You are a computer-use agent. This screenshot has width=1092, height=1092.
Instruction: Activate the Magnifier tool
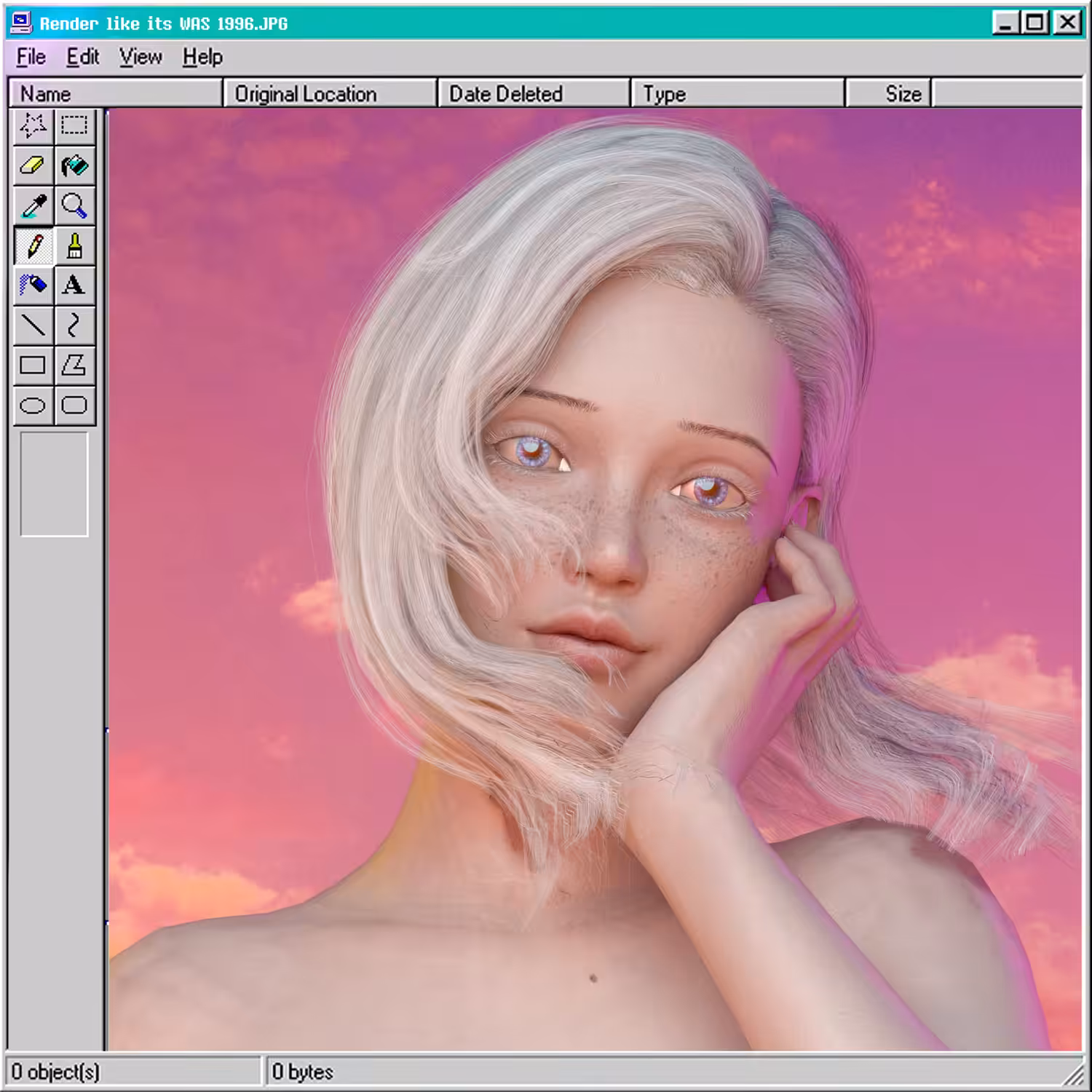click(74, 206)
